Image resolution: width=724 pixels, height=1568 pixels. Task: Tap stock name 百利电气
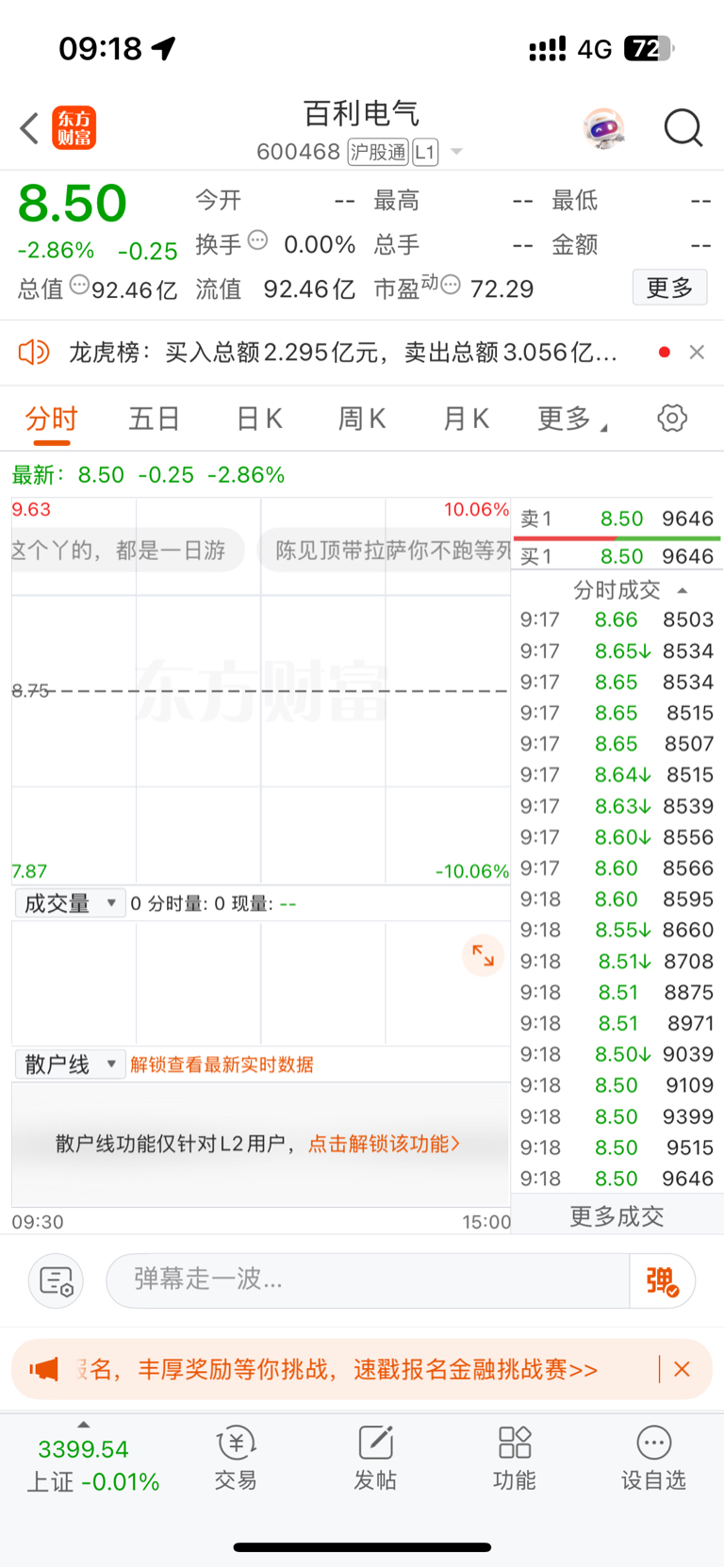pyautogui.click(x=362, y=113)
